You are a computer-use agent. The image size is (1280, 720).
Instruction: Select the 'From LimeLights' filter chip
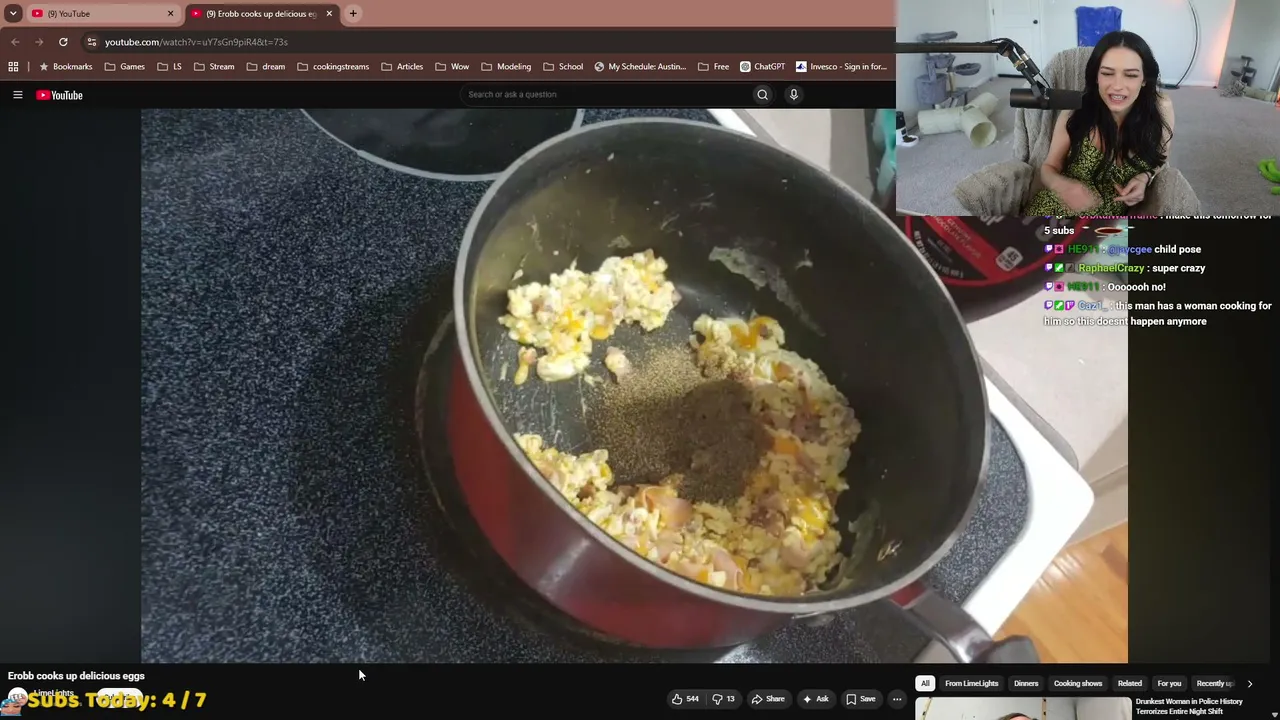click(972, 684)
